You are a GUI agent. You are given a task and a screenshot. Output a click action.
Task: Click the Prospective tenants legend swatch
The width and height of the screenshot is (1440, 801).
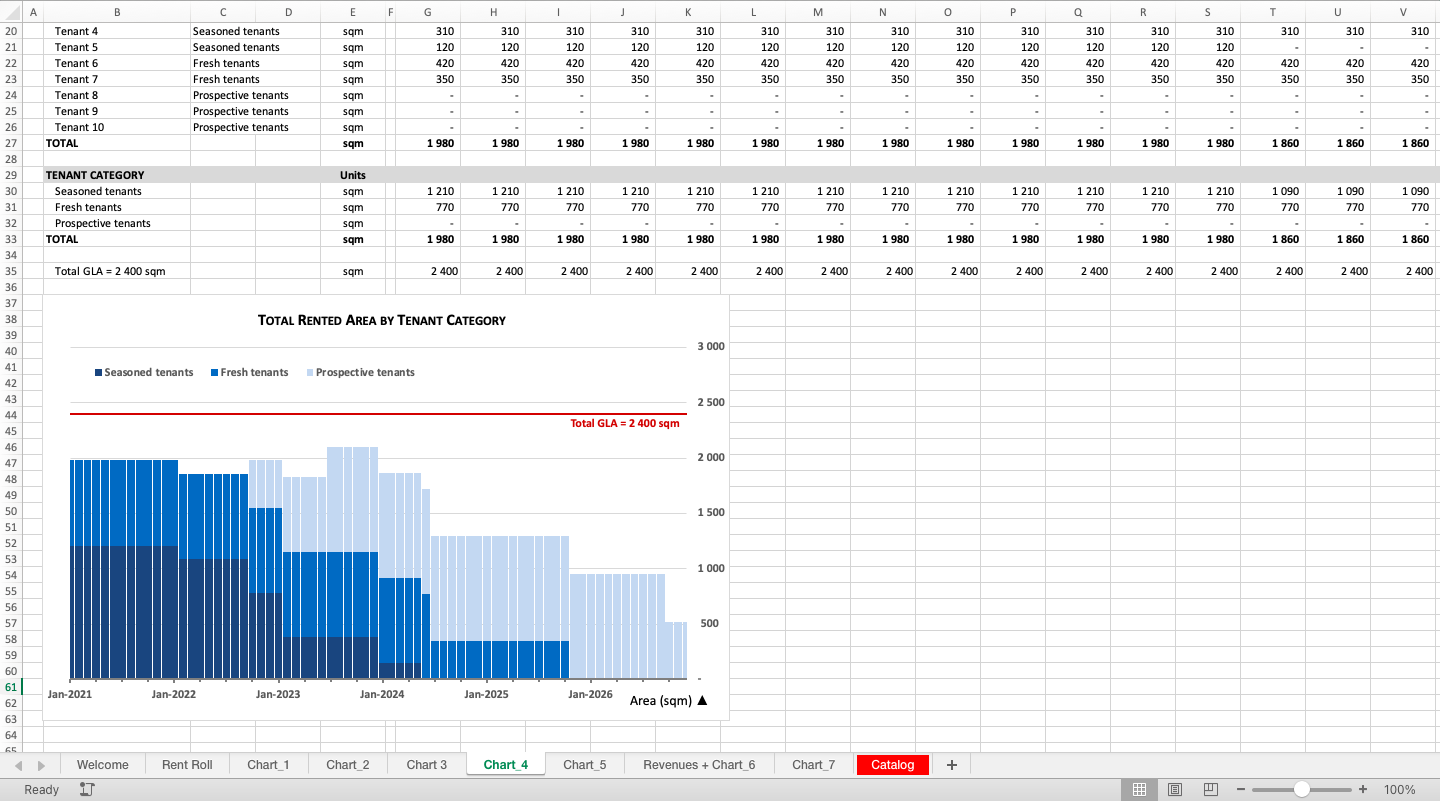[310, 373]
